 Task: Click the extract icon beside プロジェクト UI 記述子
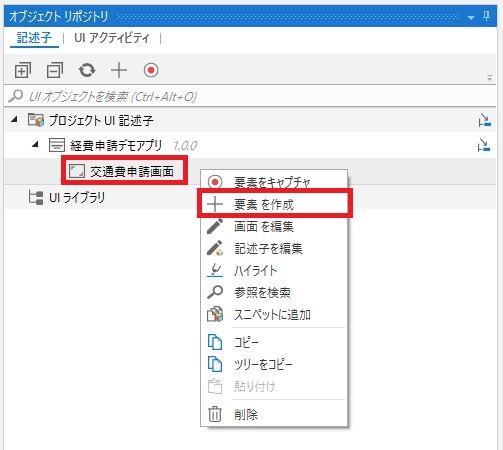tap(484, 120)
